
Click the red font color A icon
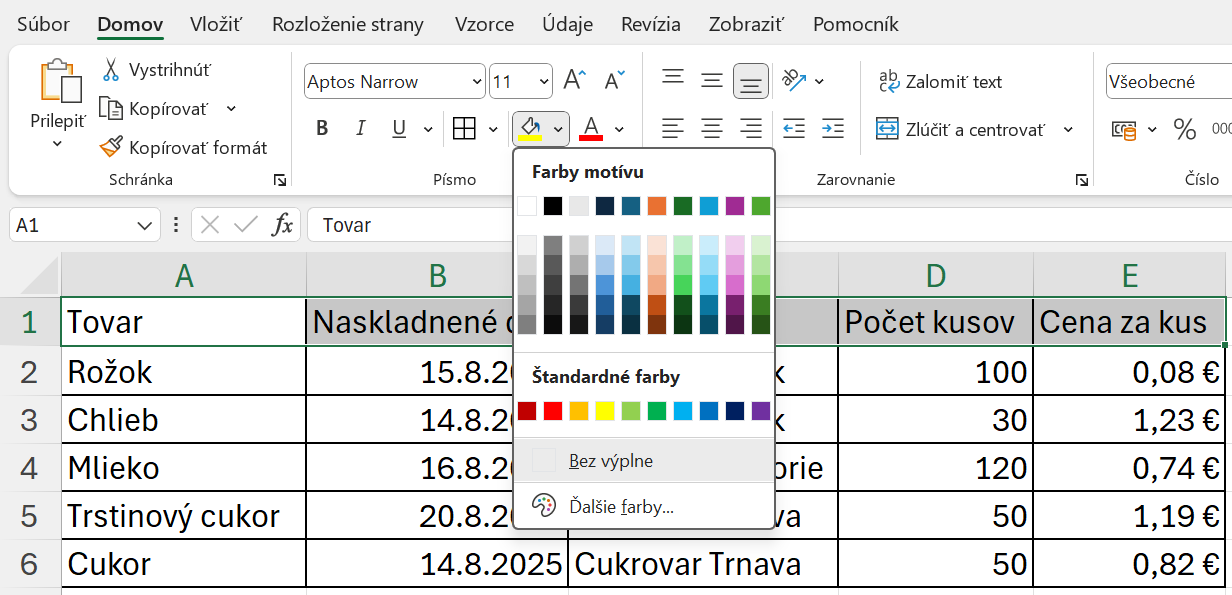click(x=591, y=129)
